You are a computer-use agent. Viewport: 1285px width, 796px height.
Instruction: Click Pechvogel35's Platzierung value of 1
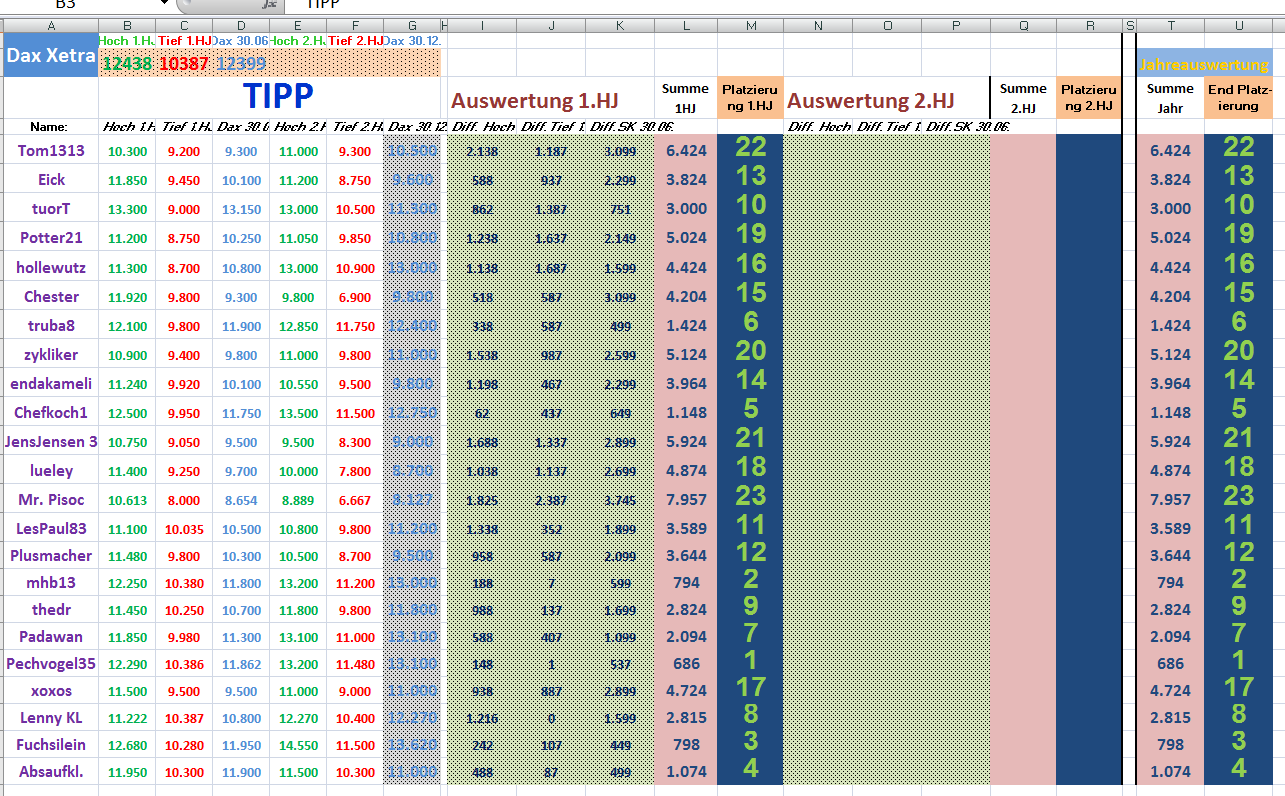tap(749, 663)
